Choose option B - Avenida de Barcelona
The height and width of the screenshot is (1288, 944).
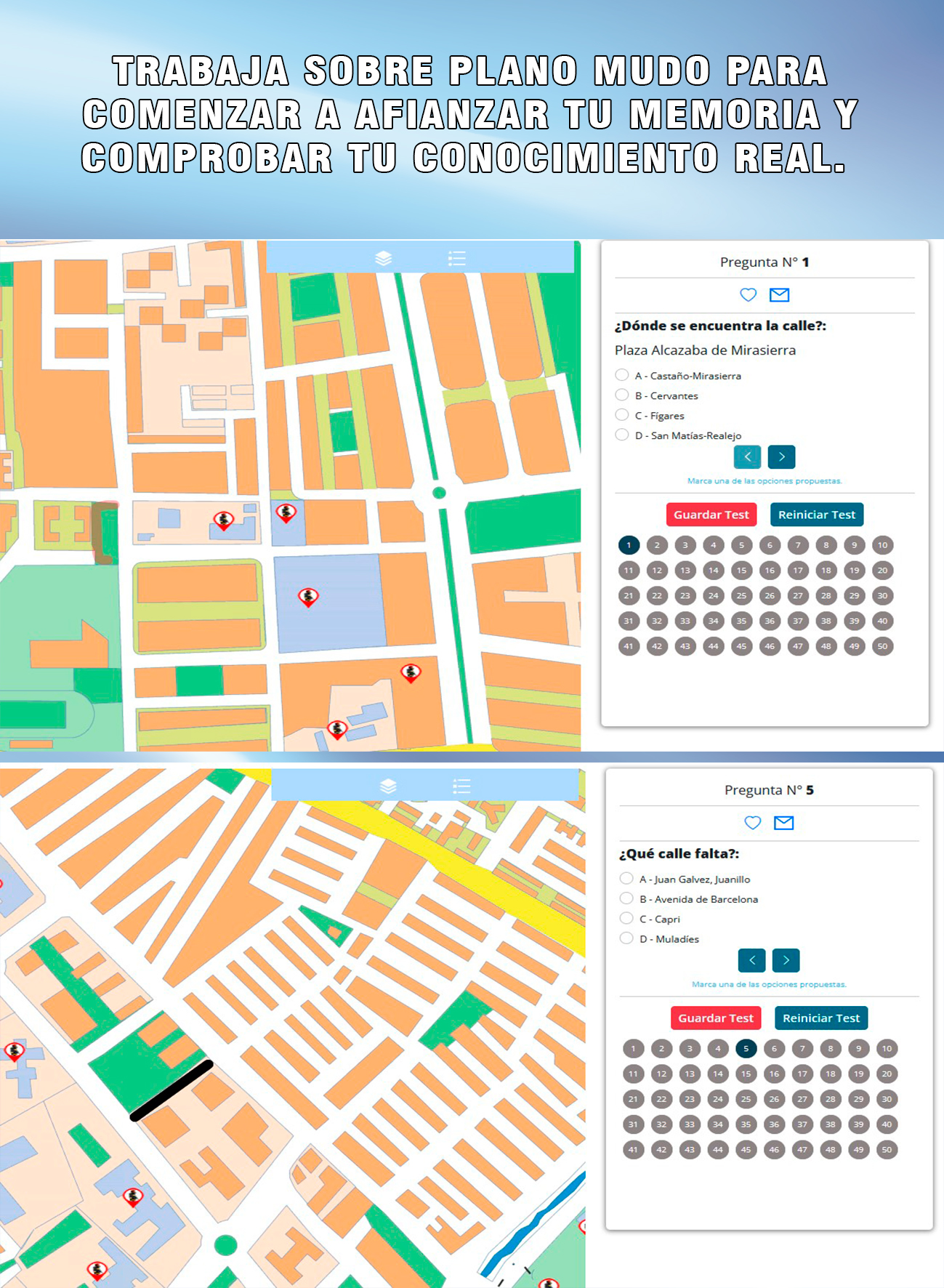pyautogui.click(x=626, y=898)
